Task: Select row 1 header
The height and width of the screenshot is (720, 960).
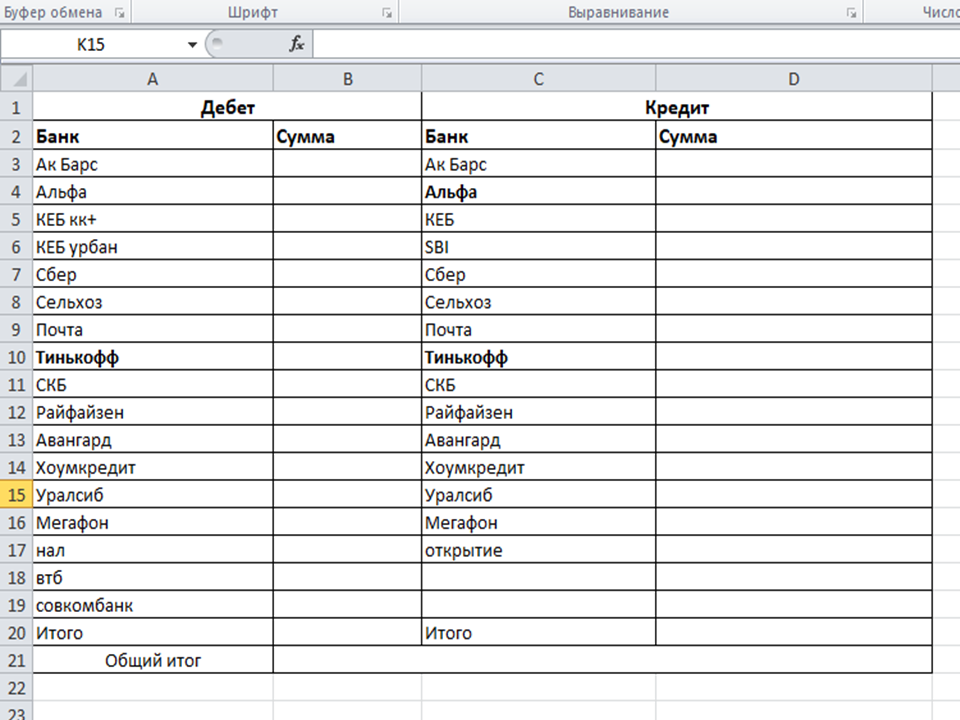Action: 17,108
